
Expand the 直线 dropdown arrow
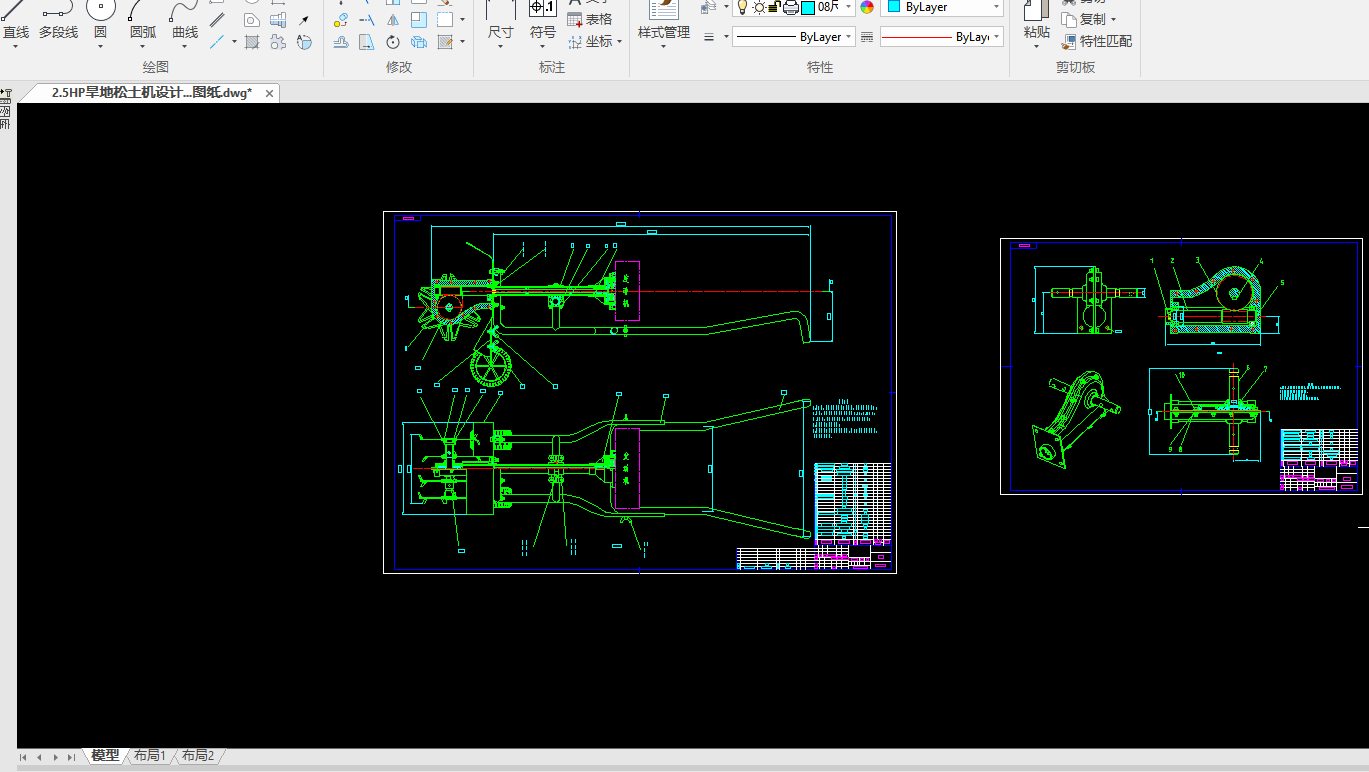click(x=15, y=47)
